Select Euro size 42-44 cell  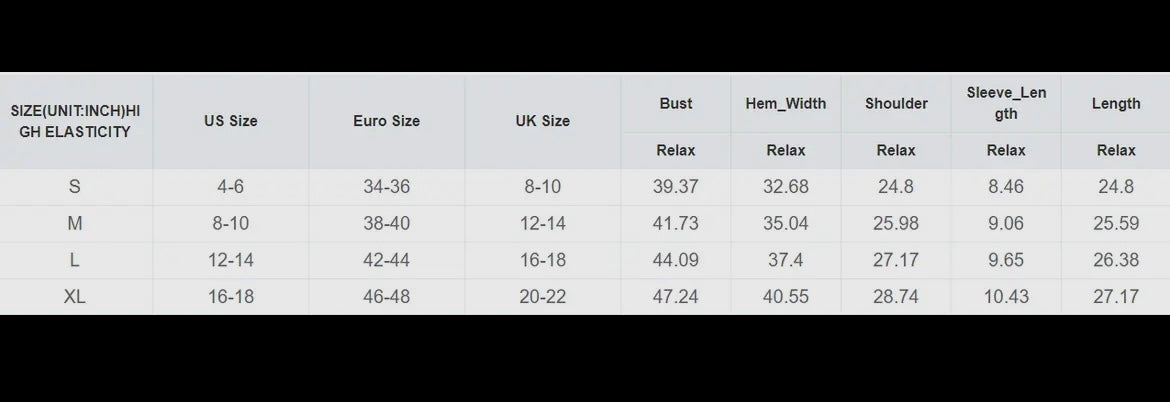pos(386,260)
